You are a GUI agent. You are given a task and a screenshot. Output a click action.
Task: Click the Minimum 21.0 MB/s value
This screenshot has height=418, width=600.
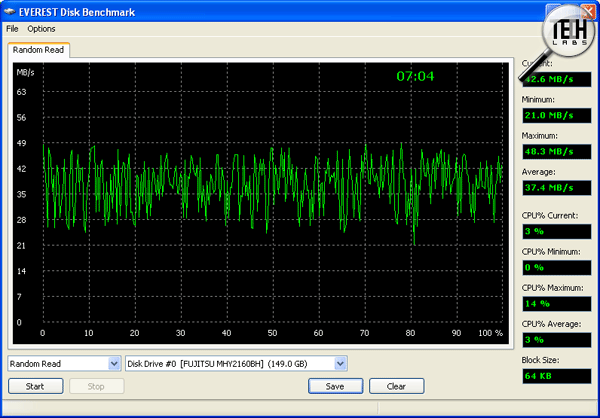[x=556, y=116]
